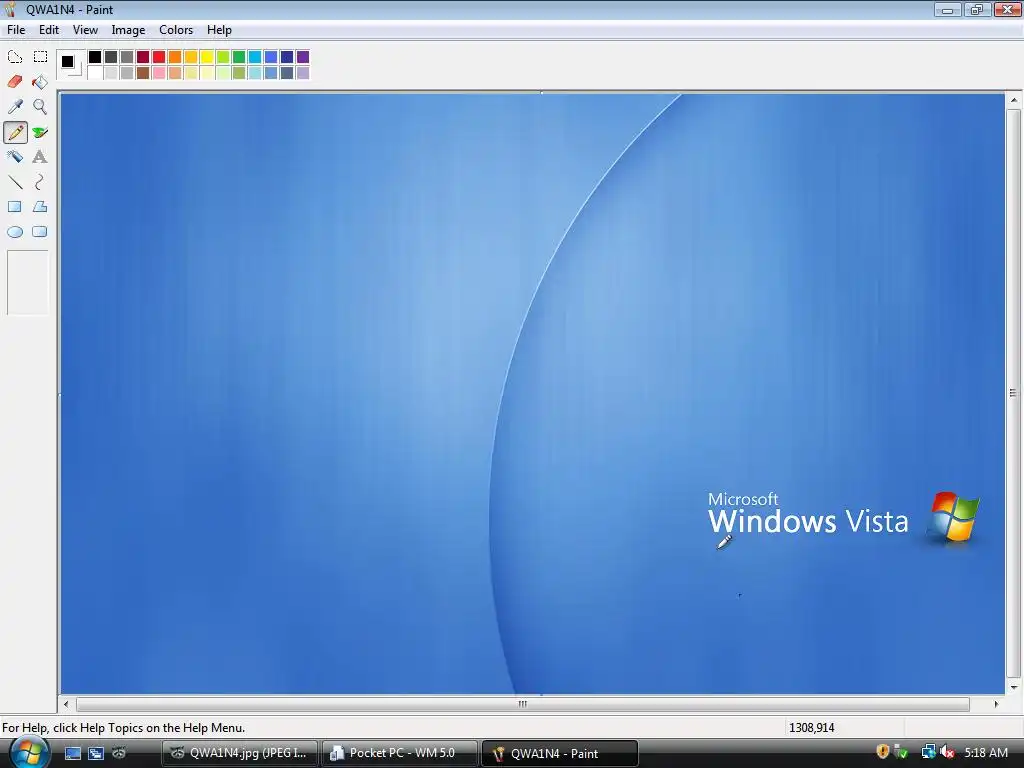This screenshot has width=1024, height=768.
Task: Click the foreground color box
Action: pos(67,61)
